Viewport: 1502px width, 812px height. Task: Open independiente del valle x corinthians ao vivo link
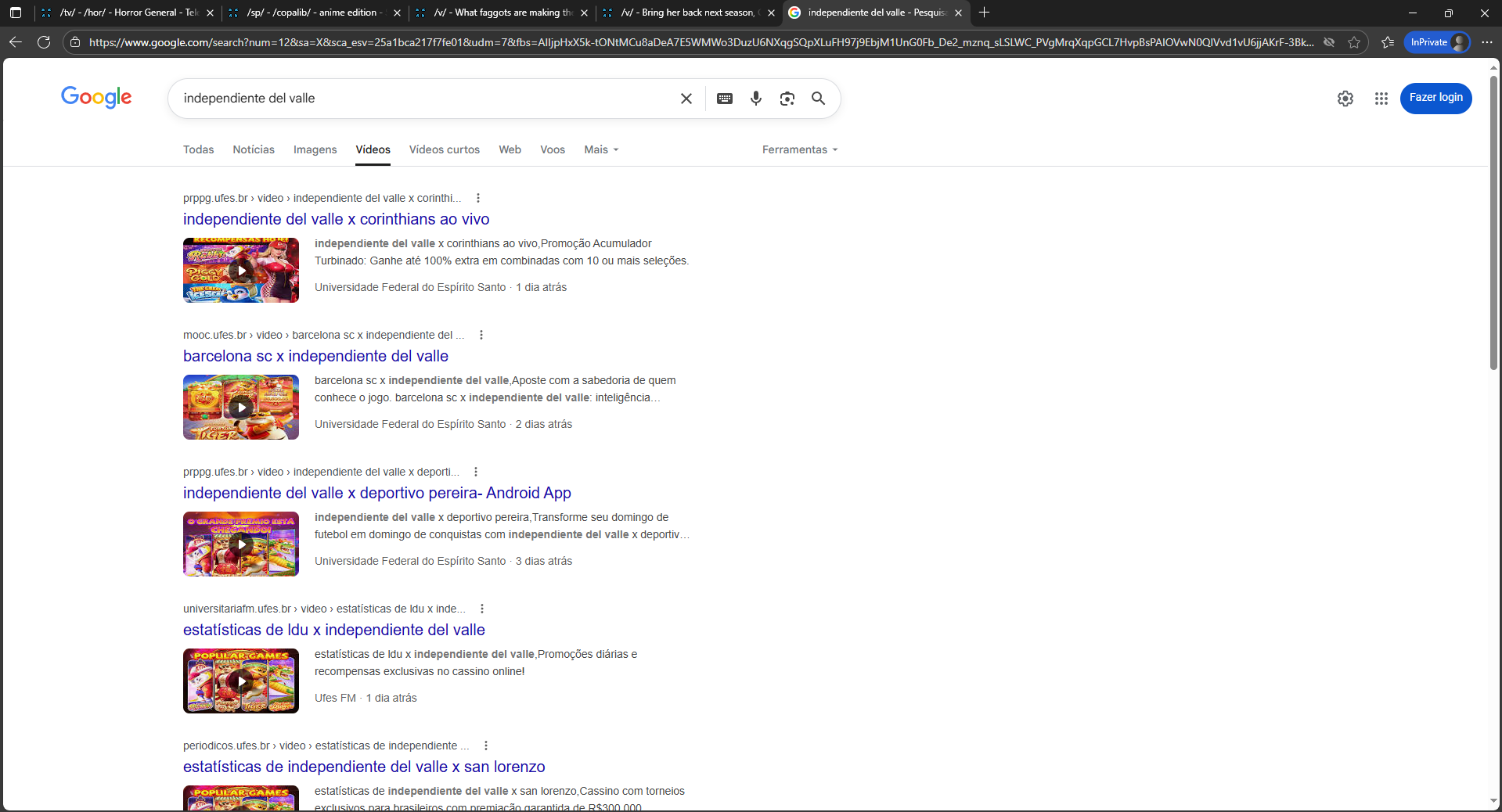pos(336,219)
